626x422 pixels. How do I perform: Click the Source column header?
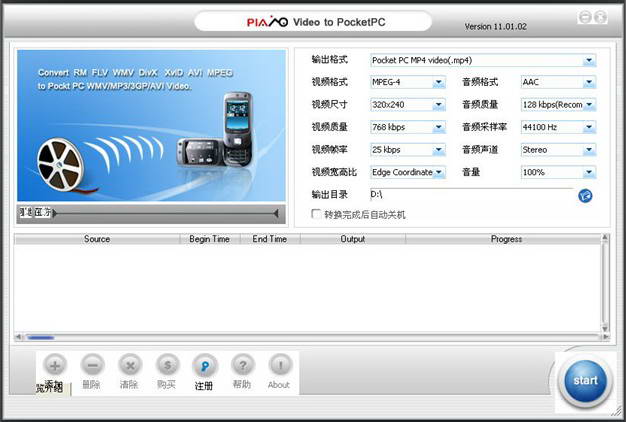click(x=97, y=239)
